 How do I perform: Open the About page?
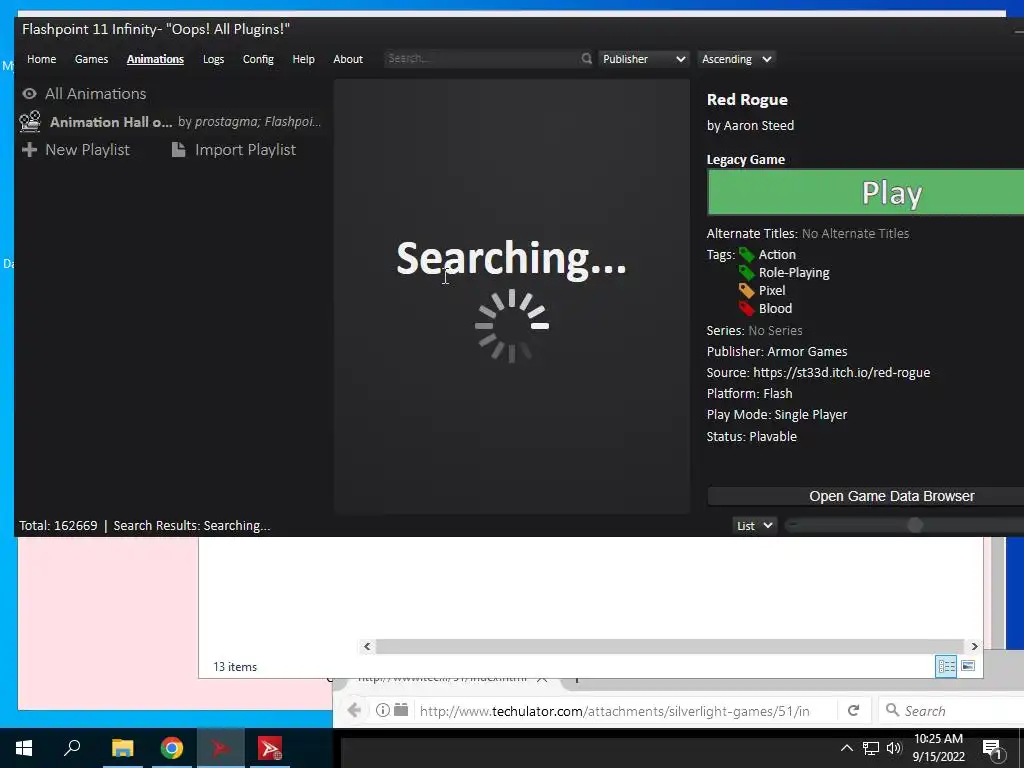tap(348, 59)
